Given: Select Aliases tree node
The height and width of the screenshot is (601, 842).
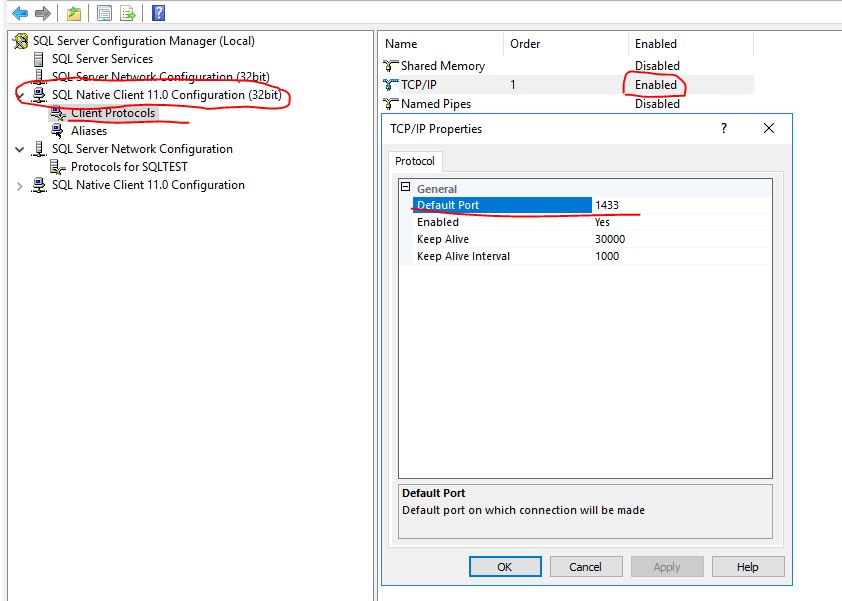Looking at the screenshot, I should pos(89,131).
